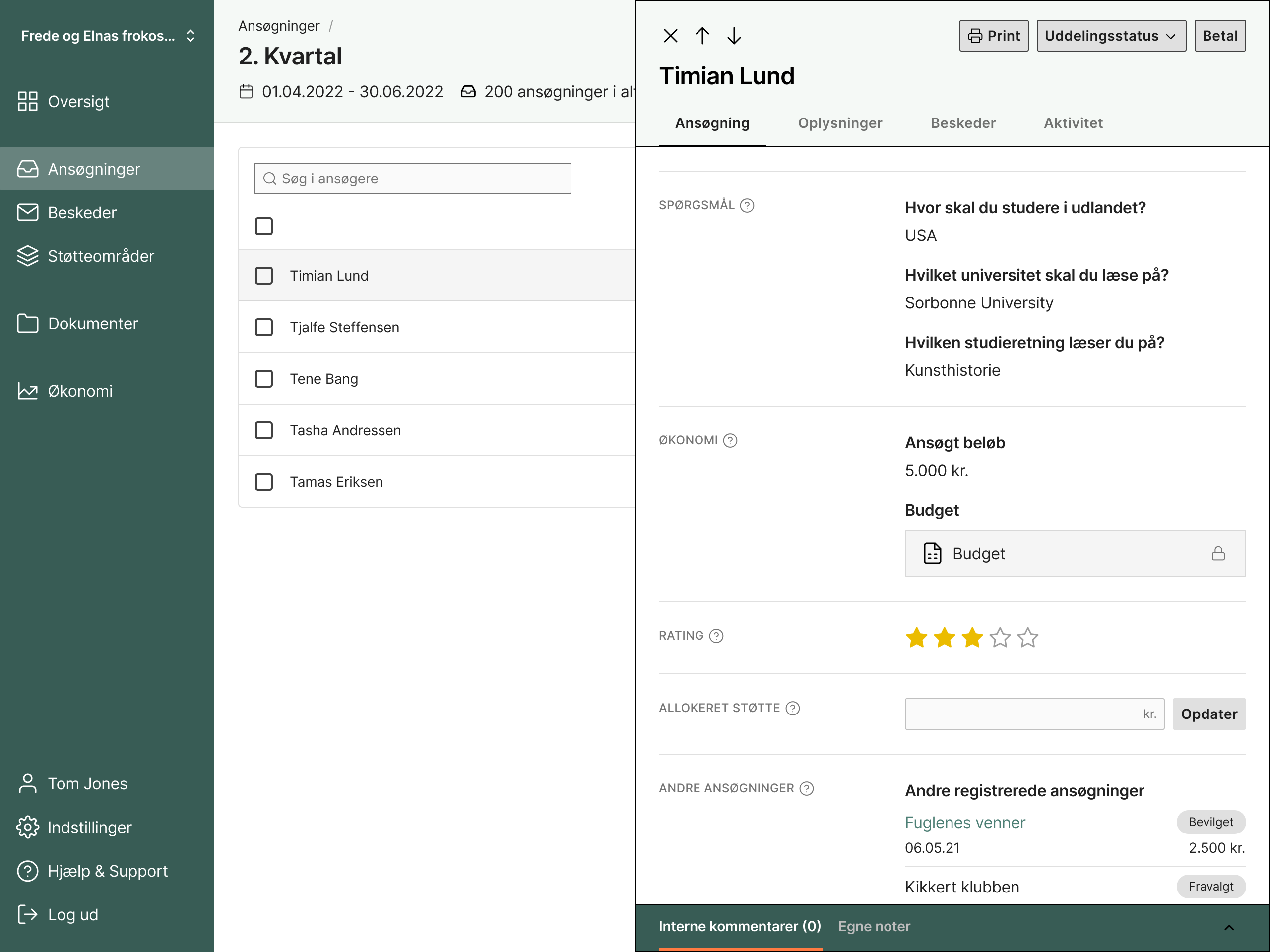Check the checkbox beside Tamas Eriksen
This screenshot has width=1270, height=952.
[263, 481]
